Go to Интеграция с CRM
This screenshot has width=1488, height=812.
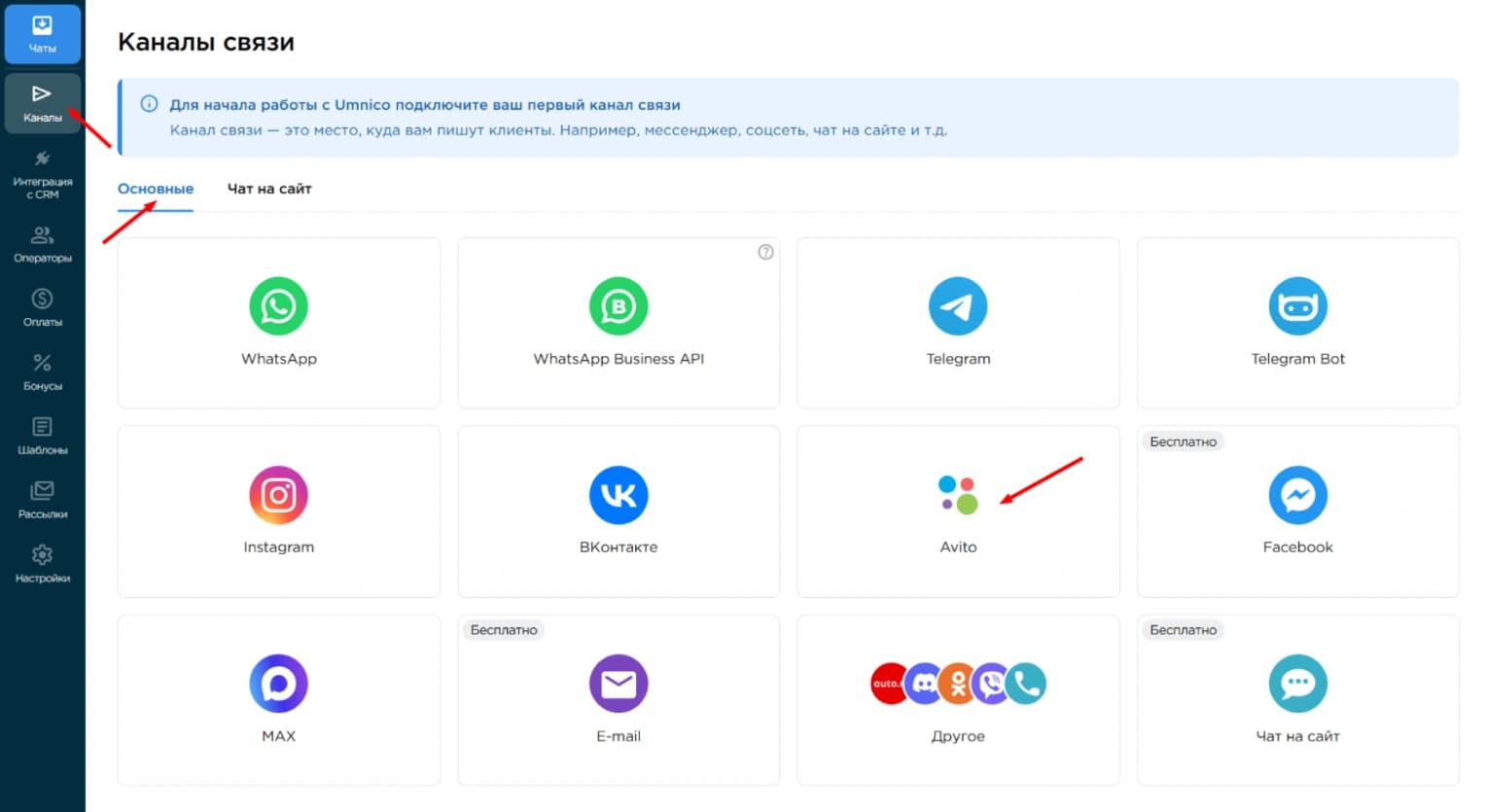(42, 173)
